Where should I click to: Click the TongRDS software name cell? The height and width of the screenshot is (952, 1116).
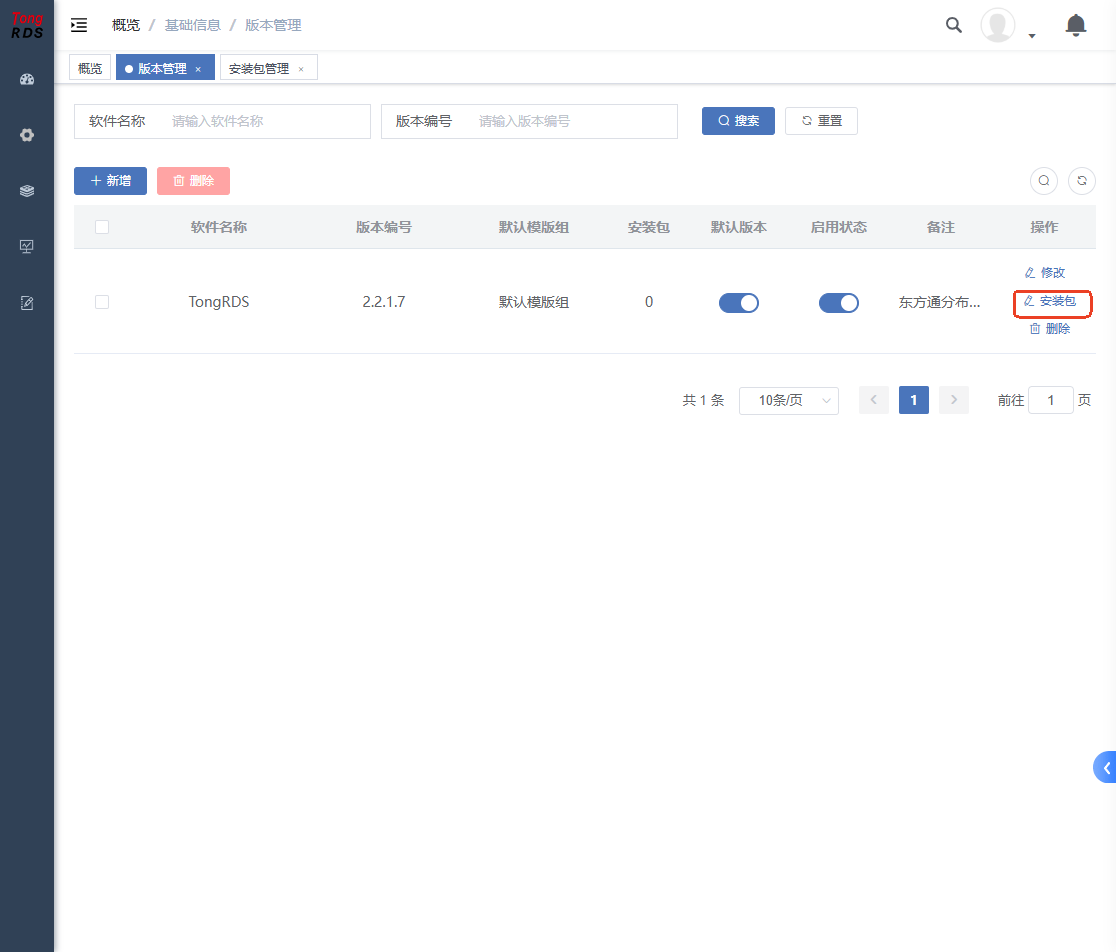point(219,302)
